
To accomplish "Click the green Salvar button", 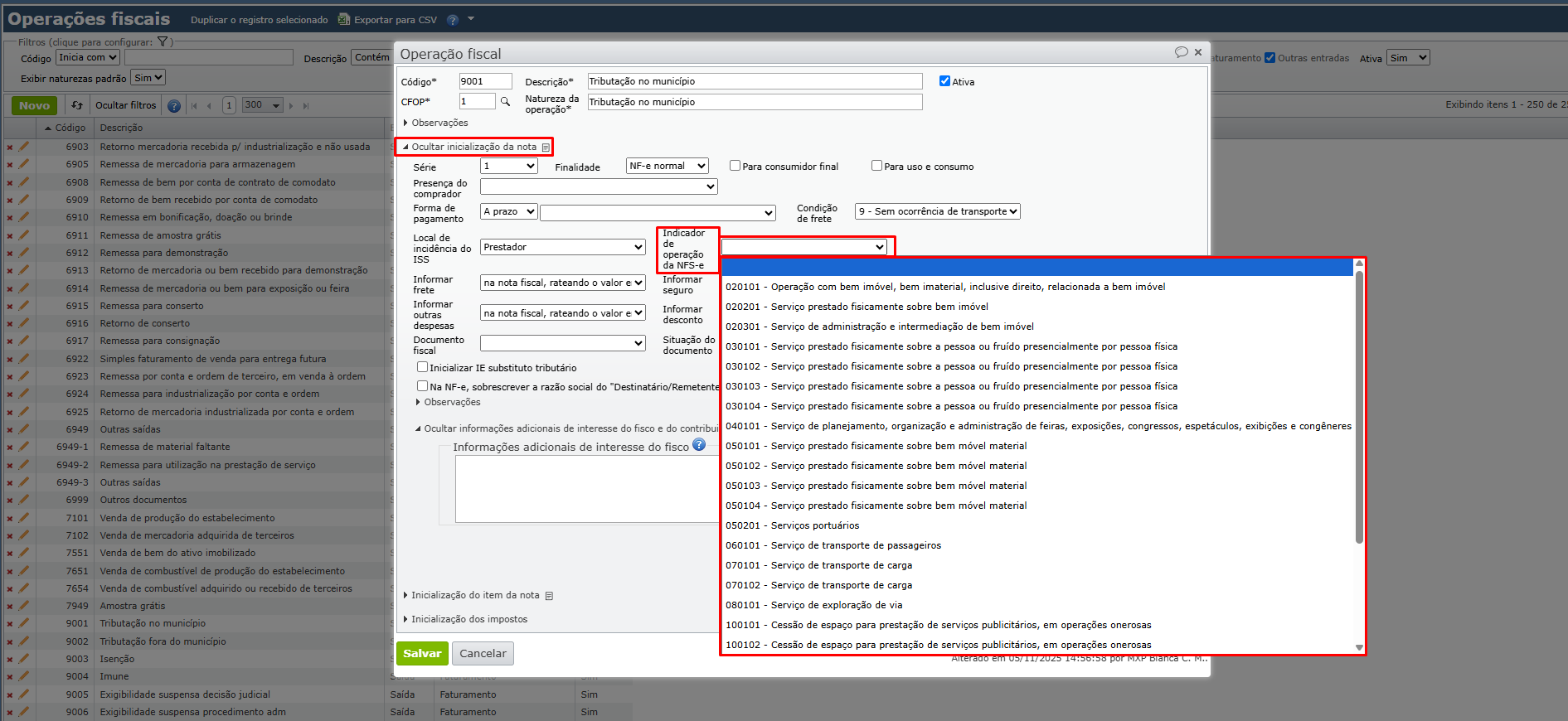I will click(x=422, y=654).
